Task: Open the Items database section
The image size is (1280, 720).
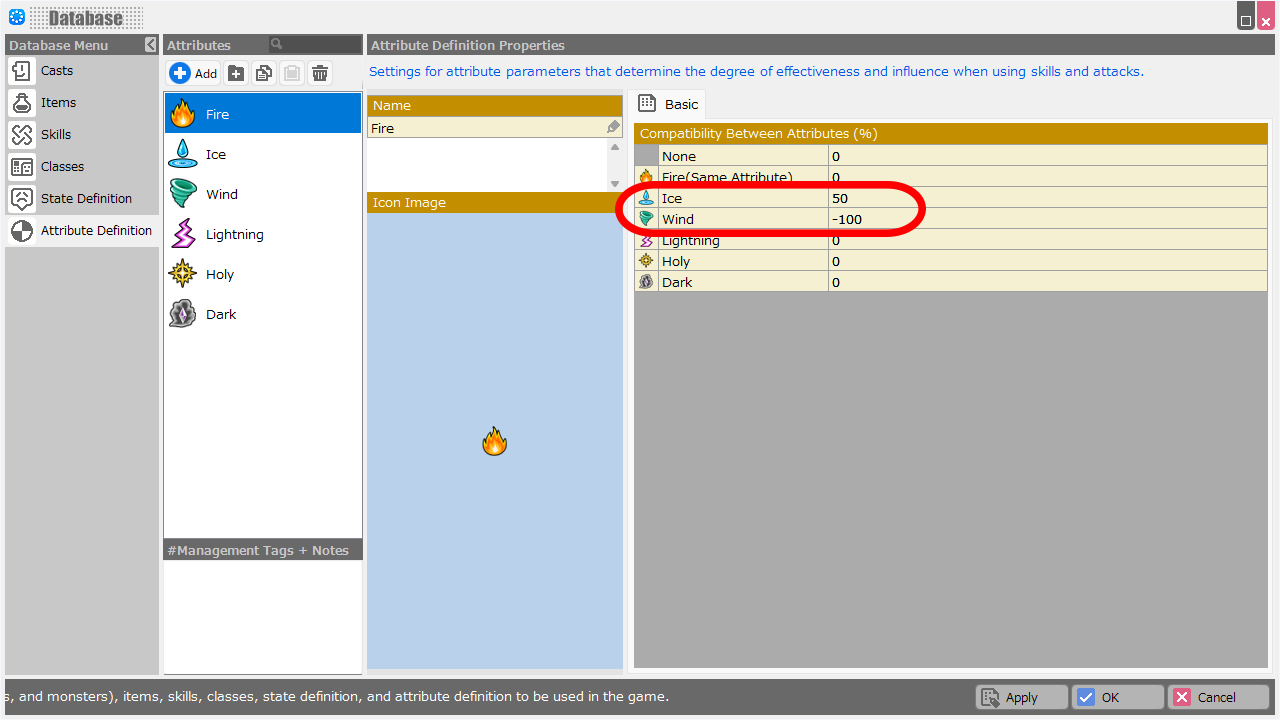Action: (x=58, y=103)
